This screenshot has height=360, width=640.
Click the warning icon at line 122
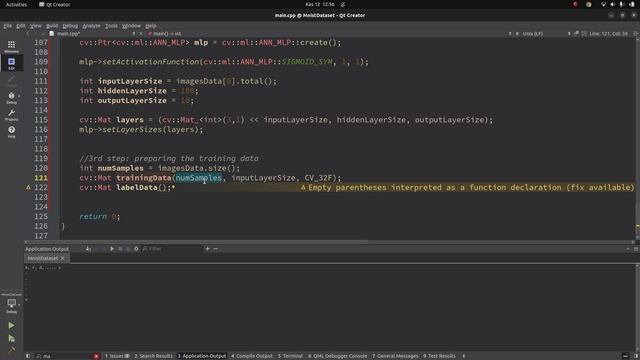coord(28,187)
